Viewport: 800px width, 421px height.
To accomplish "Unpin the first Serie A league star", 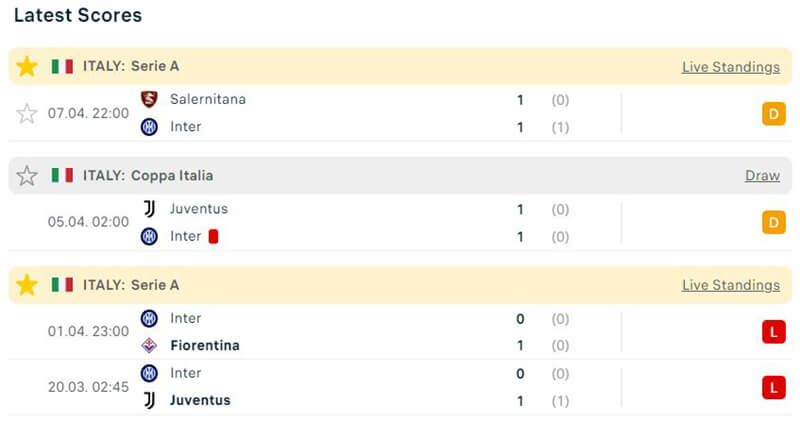I will (27, 67).
